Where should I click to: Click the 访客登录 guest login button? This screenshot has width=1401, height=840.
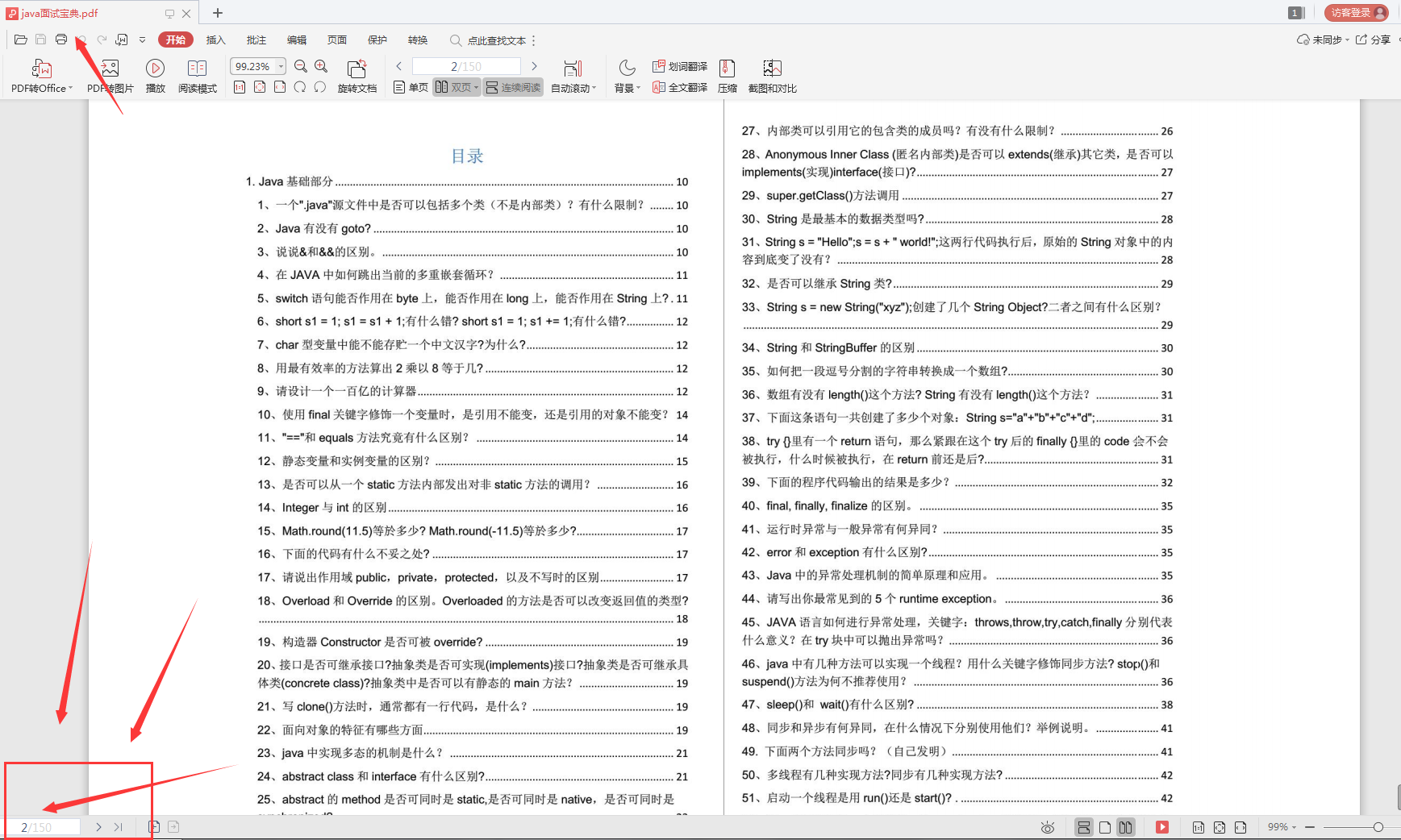tap(1356, 12)
